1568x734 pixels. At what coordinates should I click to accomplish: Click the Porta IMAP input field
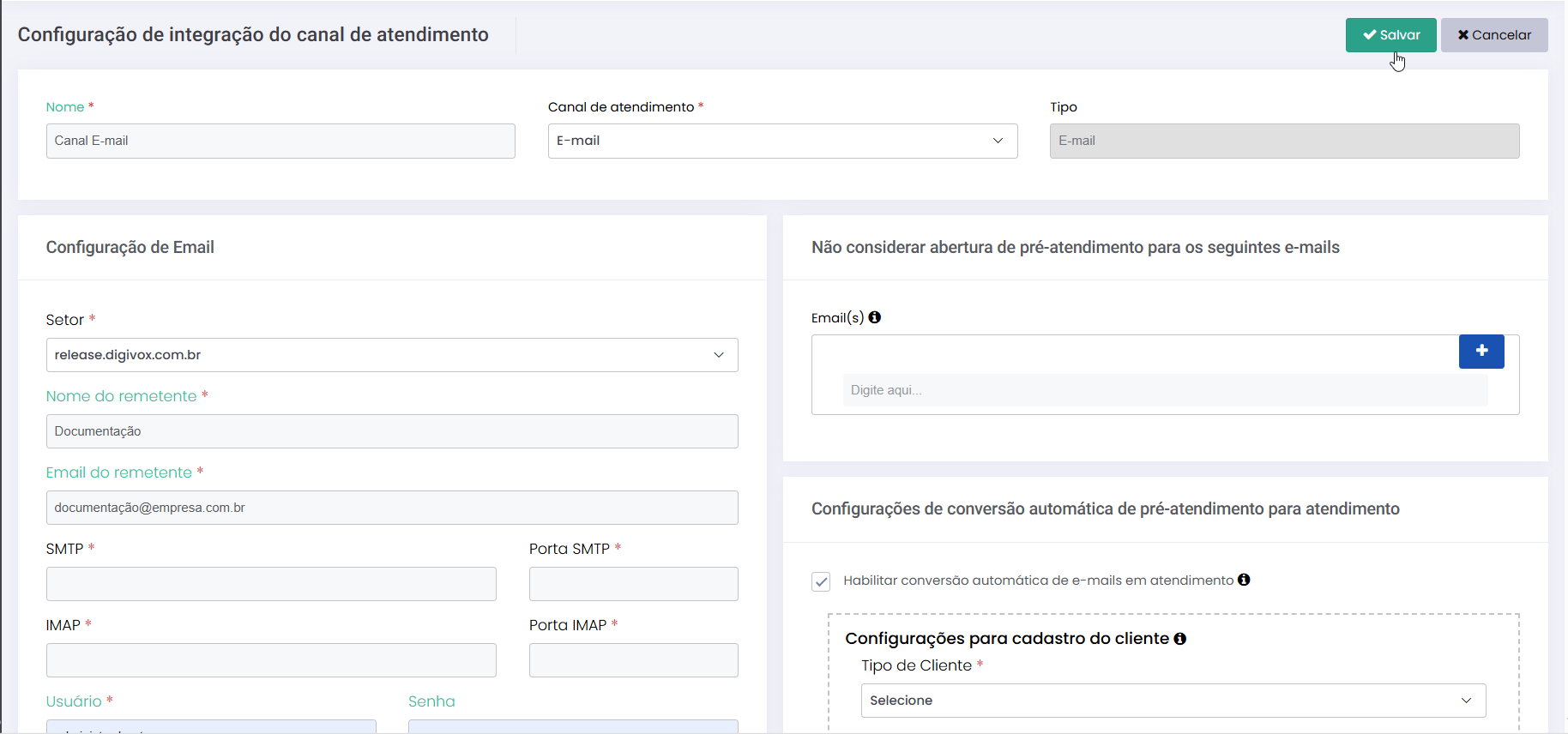point(633,660)
